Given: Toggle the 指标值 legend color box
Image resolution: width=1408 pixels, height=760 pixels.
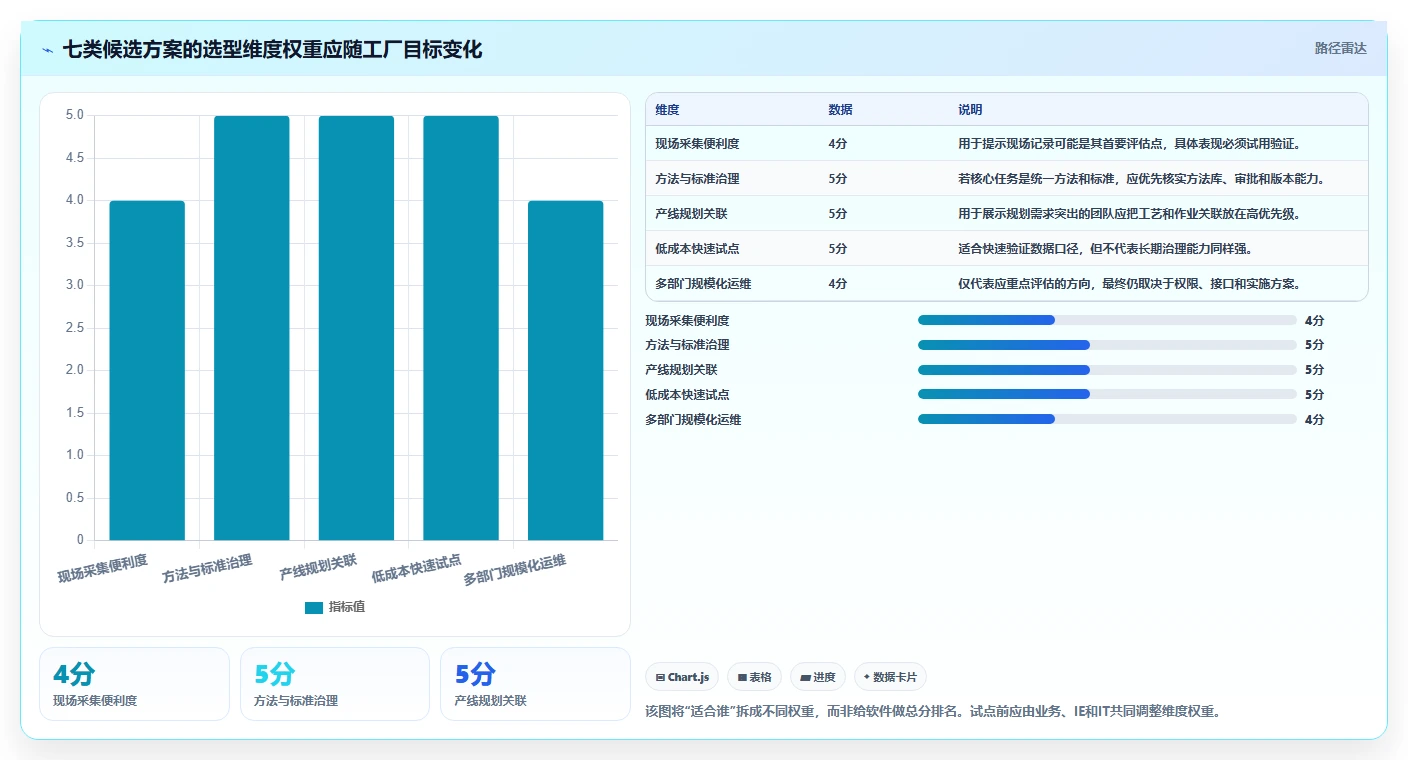Looking at the screenshot, I should 314,607.
